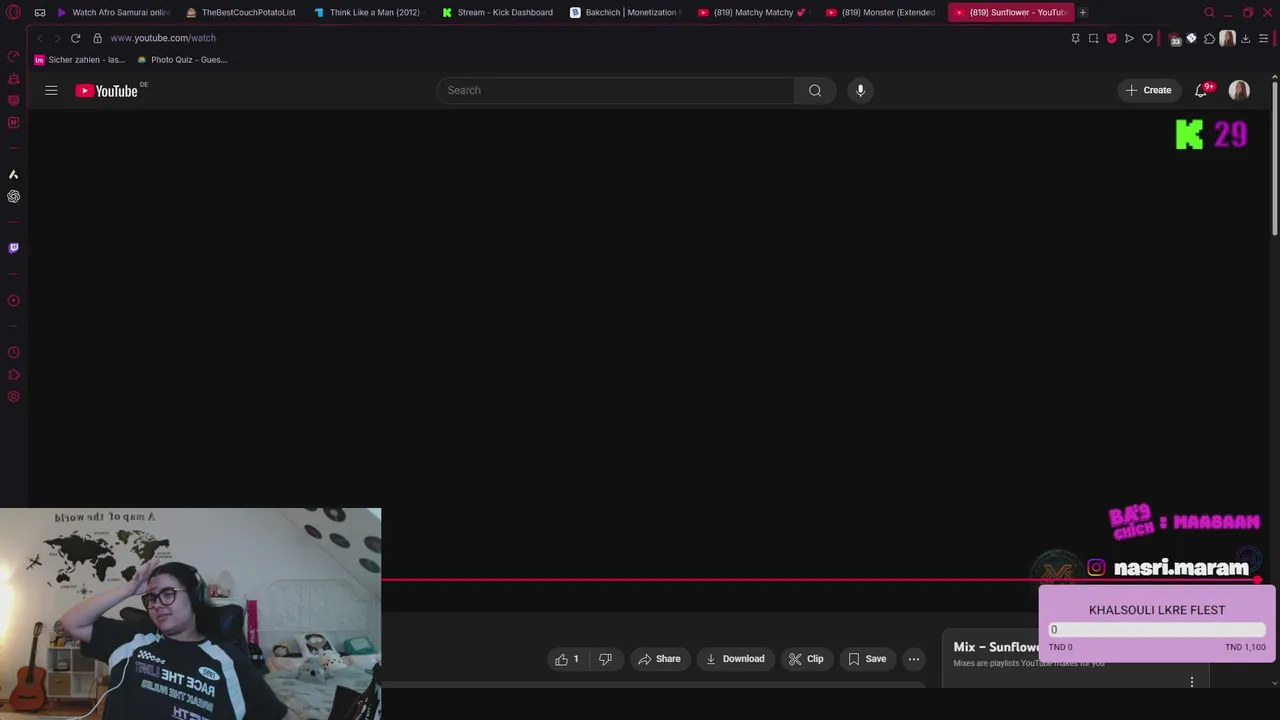Image resolution: width=1280 pixels, height=720 pixels.
Task: Seek along the red video progress bar
Action: 820,579
